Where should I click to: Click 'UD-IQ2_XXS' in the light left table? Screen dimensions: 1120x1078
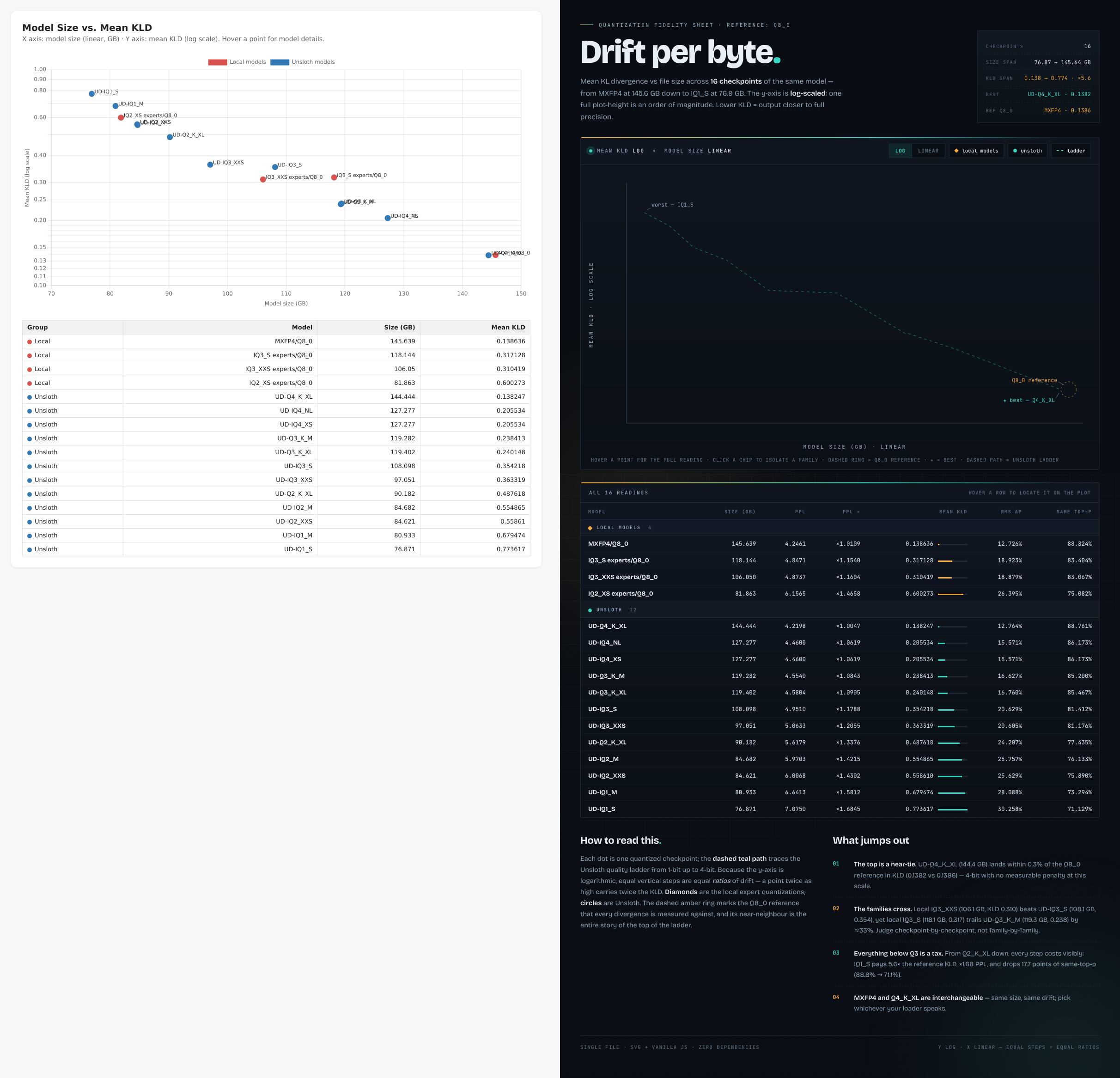pyautogui.click(x=294, y=521)
